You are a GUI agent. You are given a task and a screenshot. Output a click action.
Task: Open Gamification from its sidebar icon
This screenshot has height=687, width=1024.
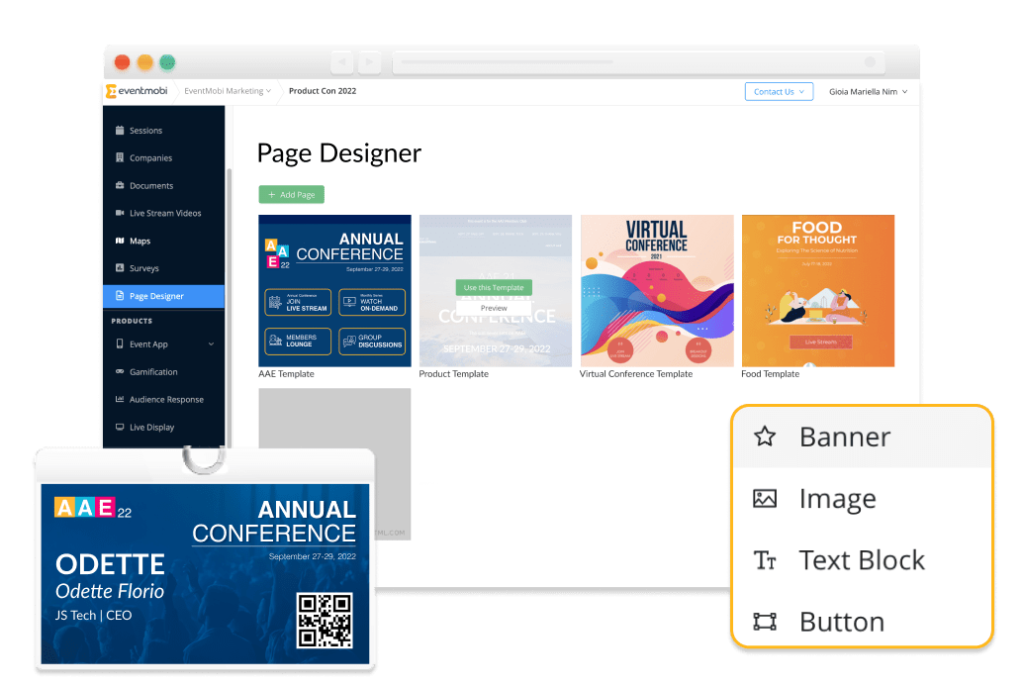click(x=122, y=371)
